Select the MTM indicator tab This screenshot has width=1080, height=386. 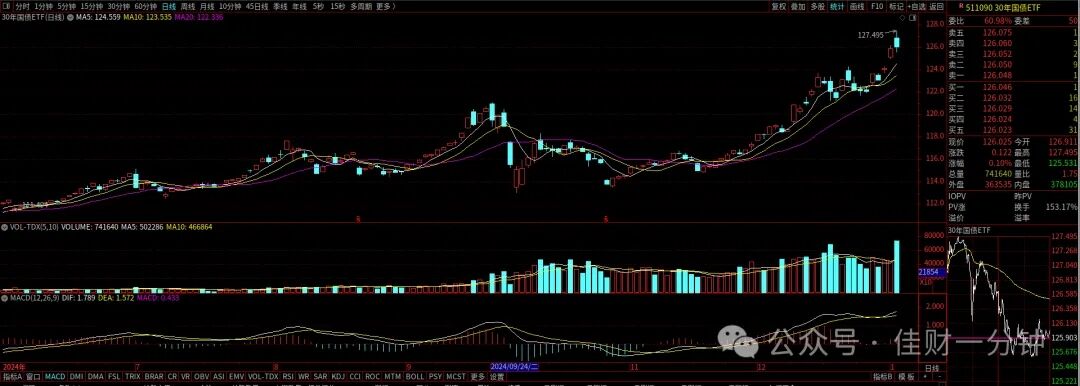(x=393, y=376)
